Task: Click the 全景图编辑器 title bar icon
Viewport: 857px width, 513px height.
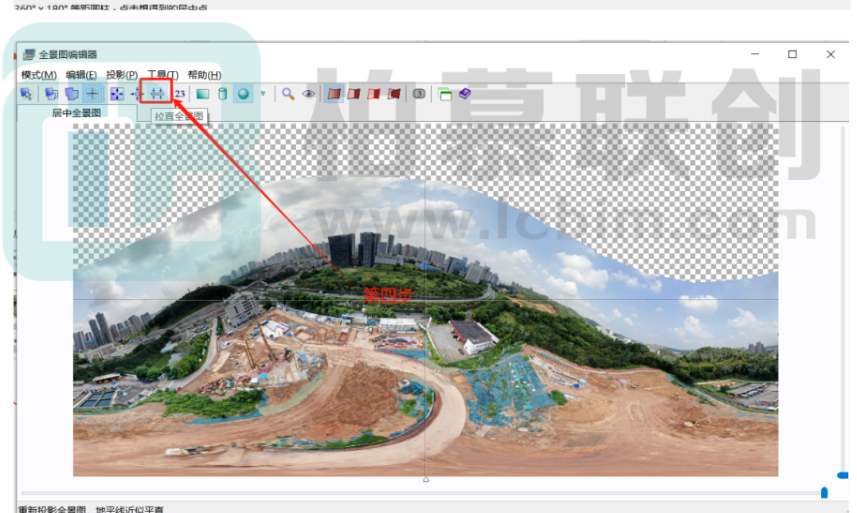Action: tap(29, 54)
